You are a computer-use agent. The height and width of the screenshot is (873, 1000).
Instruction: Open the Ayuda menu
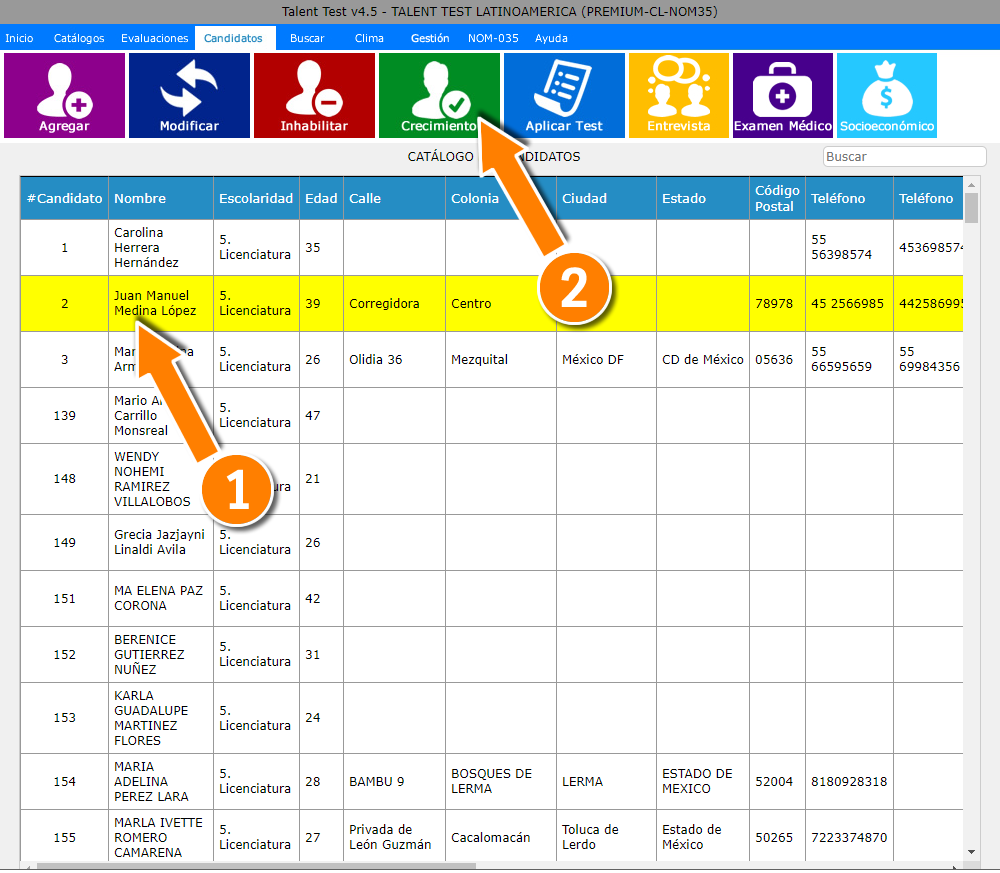(x=551, y=38)
